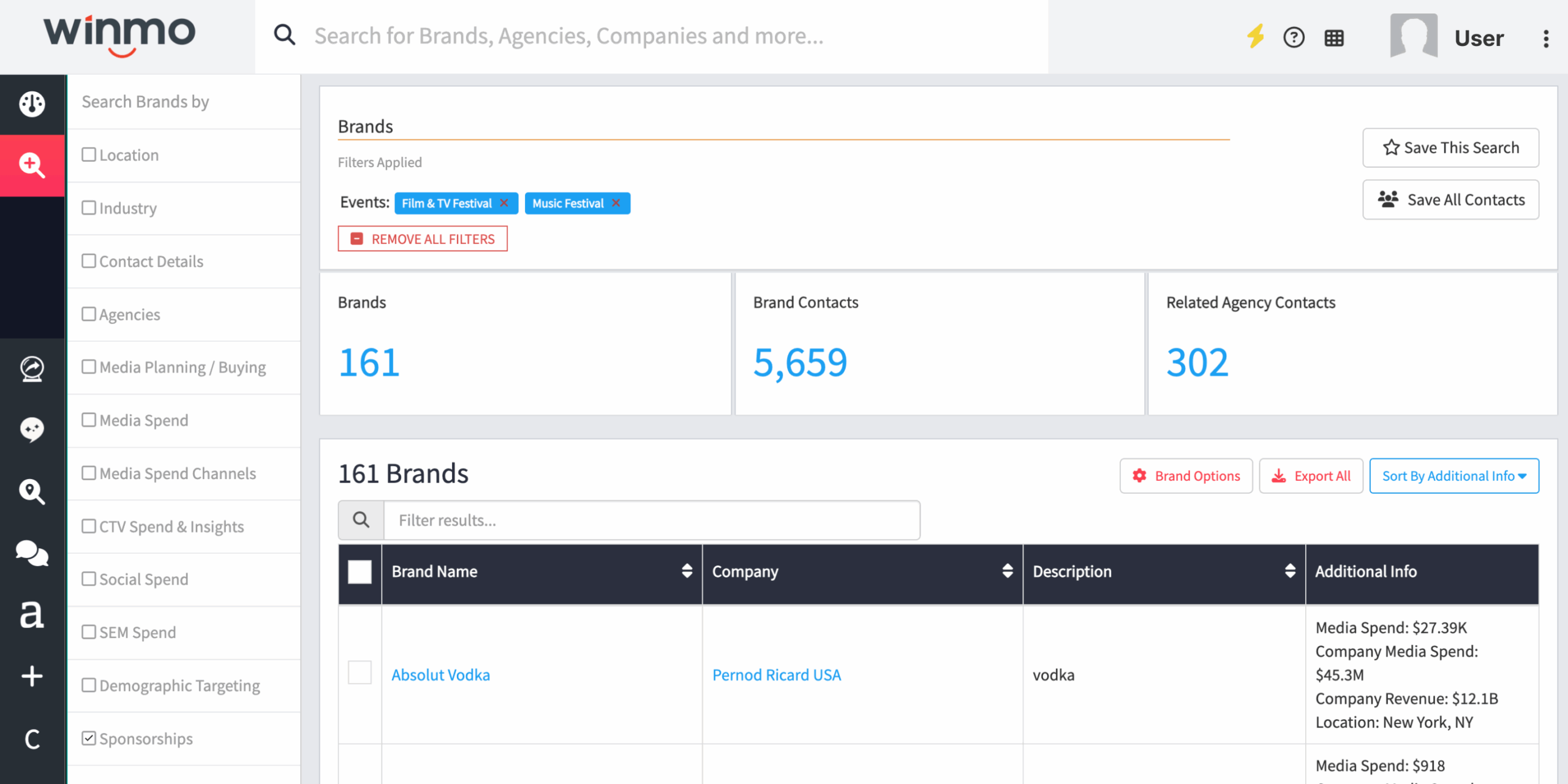The height and width of the screenshot is (784, 1568).
Task: Click 'Location: New York, NY' text
Action: pyautogui.click(x=1394, y=722)
